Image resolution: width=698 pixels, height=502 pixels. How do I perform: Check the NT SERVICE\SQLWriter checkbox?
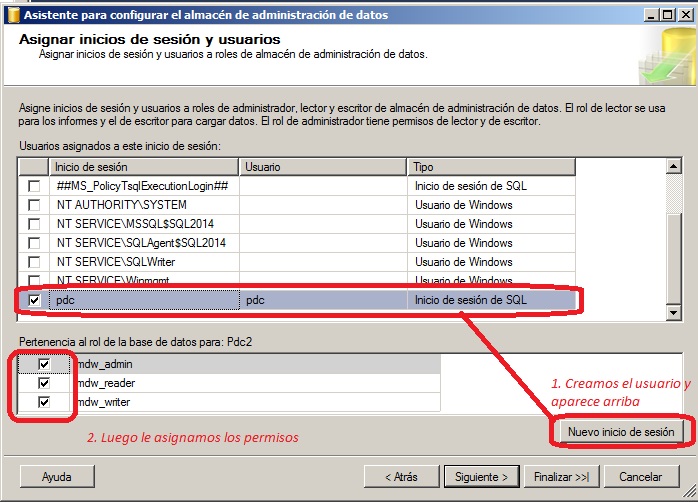(x=34, y=262)
